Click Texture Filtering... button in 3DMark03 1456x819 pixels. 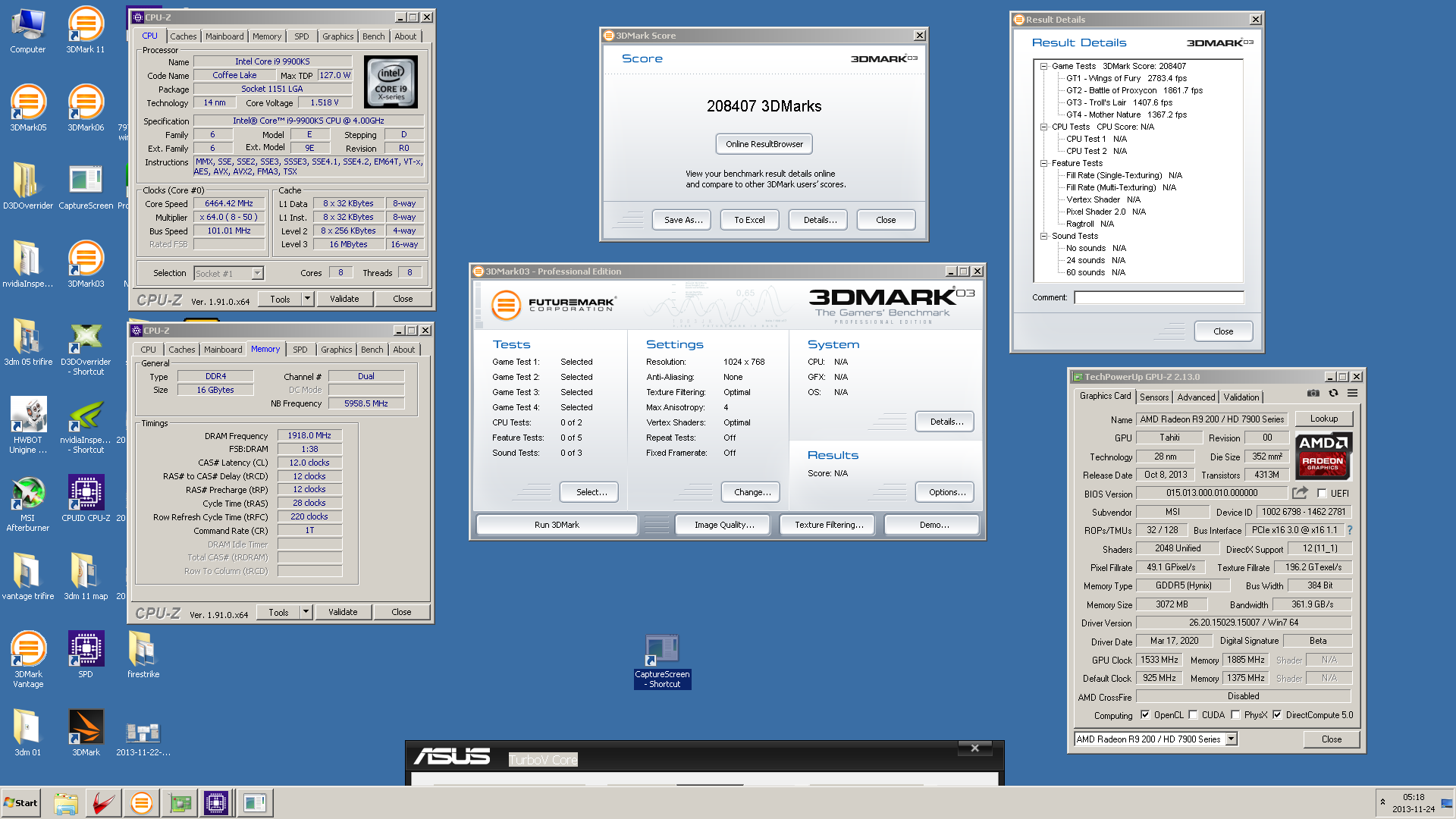pyautogui.click(x=829, y=525)
